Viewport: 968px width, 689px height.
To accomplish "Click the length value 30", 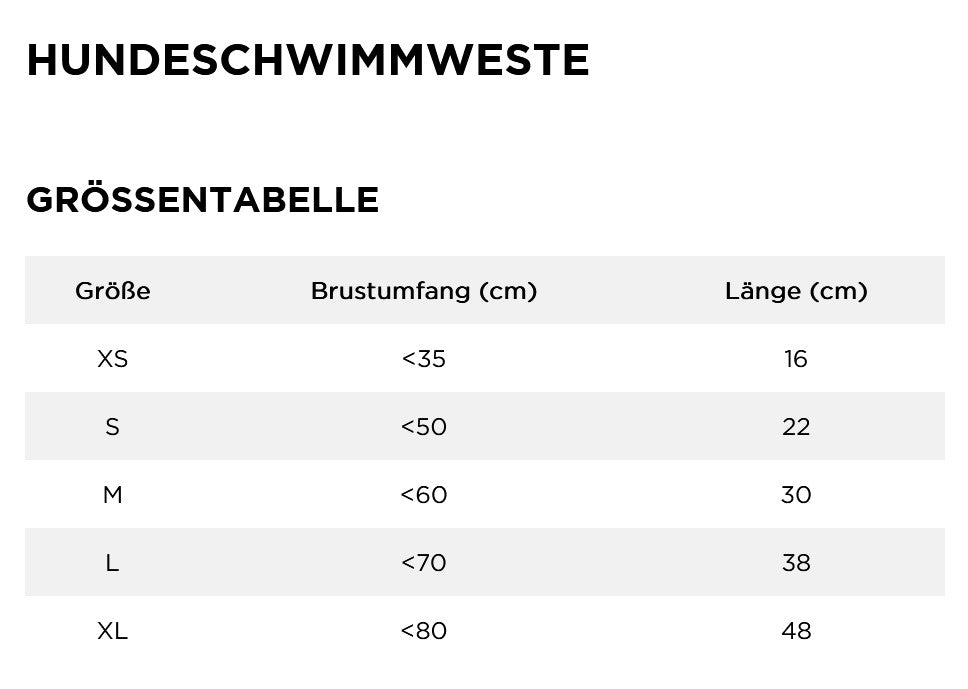I will 796,495.
